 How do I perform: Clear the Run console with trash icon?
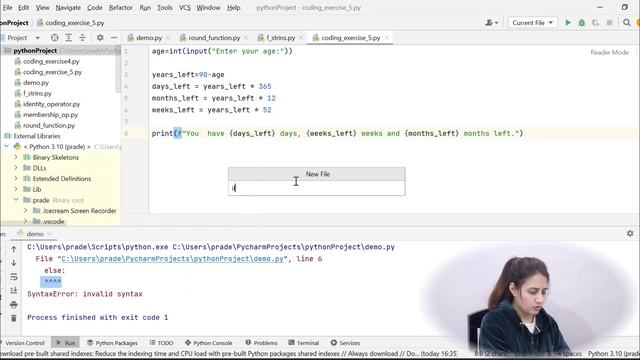(13, 318)
